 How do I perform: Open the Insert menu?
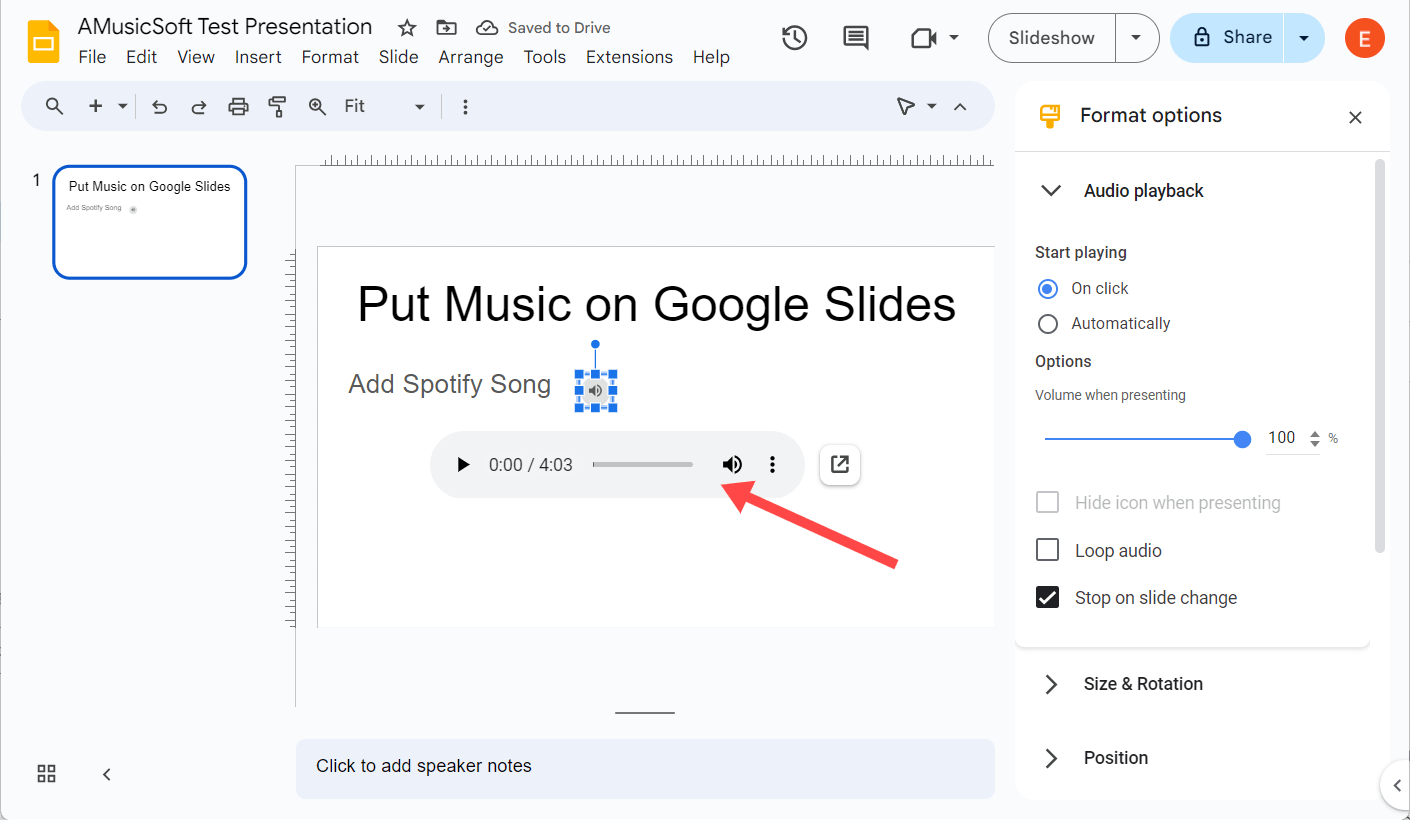click(x=258, y=57)
